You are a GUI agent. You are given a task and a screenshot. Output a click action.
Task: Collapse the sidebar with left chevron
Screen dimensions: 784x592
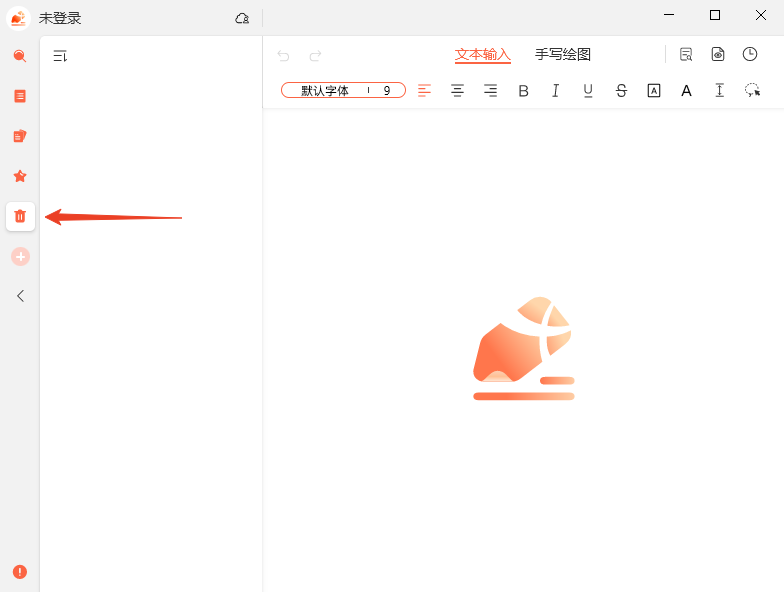(x=20, y=296)
